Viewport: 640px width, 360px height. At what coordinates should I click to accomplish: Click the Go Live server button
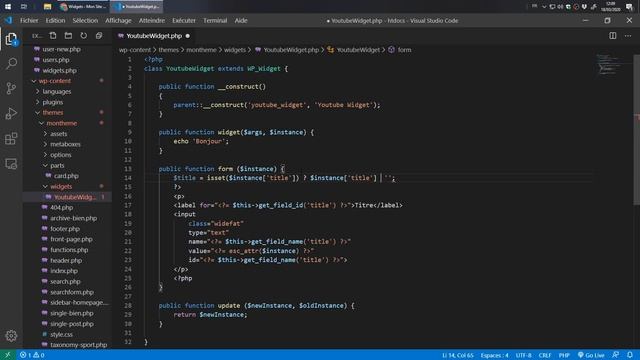point(591,355)
